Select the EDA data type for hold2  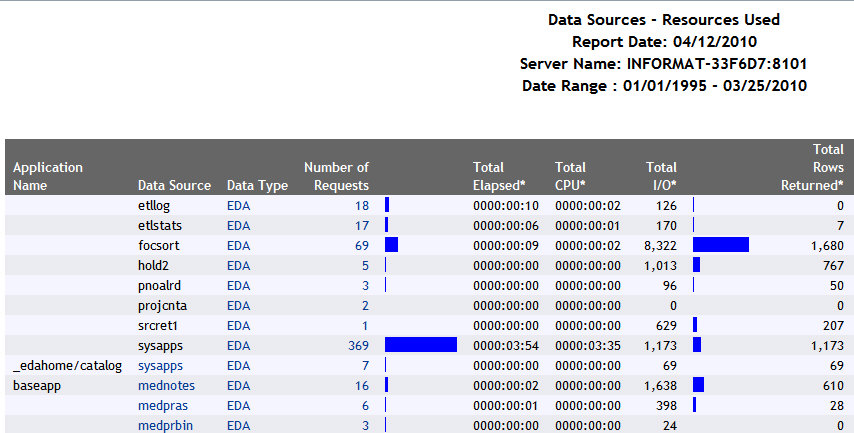point(239,265)
